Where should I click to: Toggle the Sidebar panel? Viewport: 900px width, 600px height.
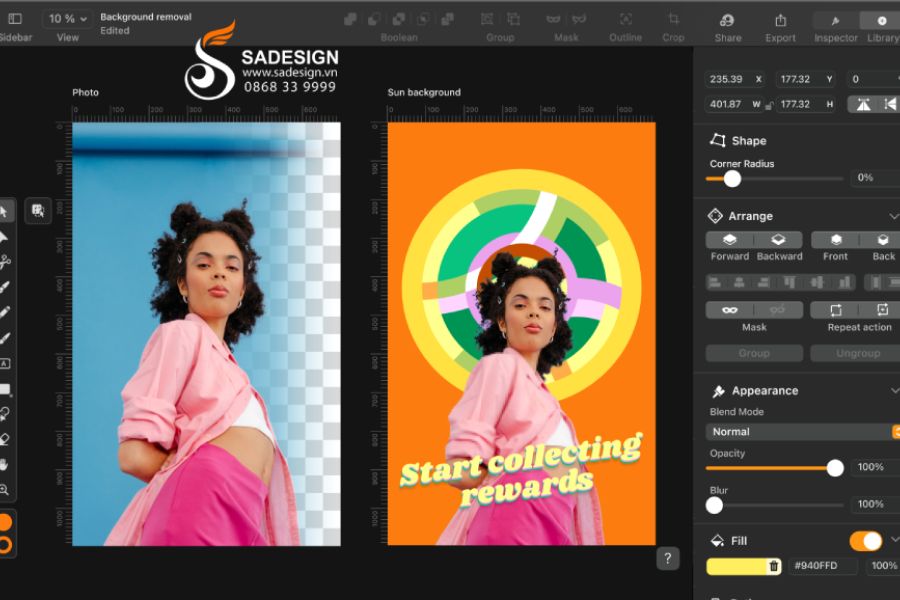coord(15,19)
